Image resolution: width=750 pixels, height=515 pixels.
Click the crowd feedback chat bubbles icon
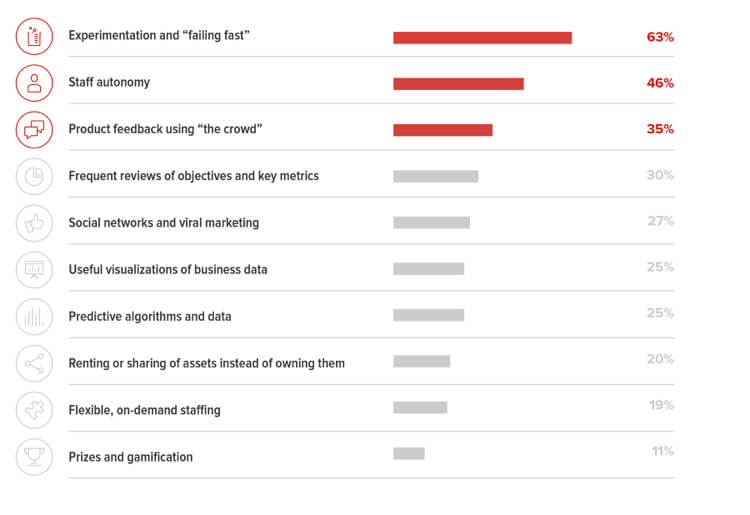[x=34, y=129]
